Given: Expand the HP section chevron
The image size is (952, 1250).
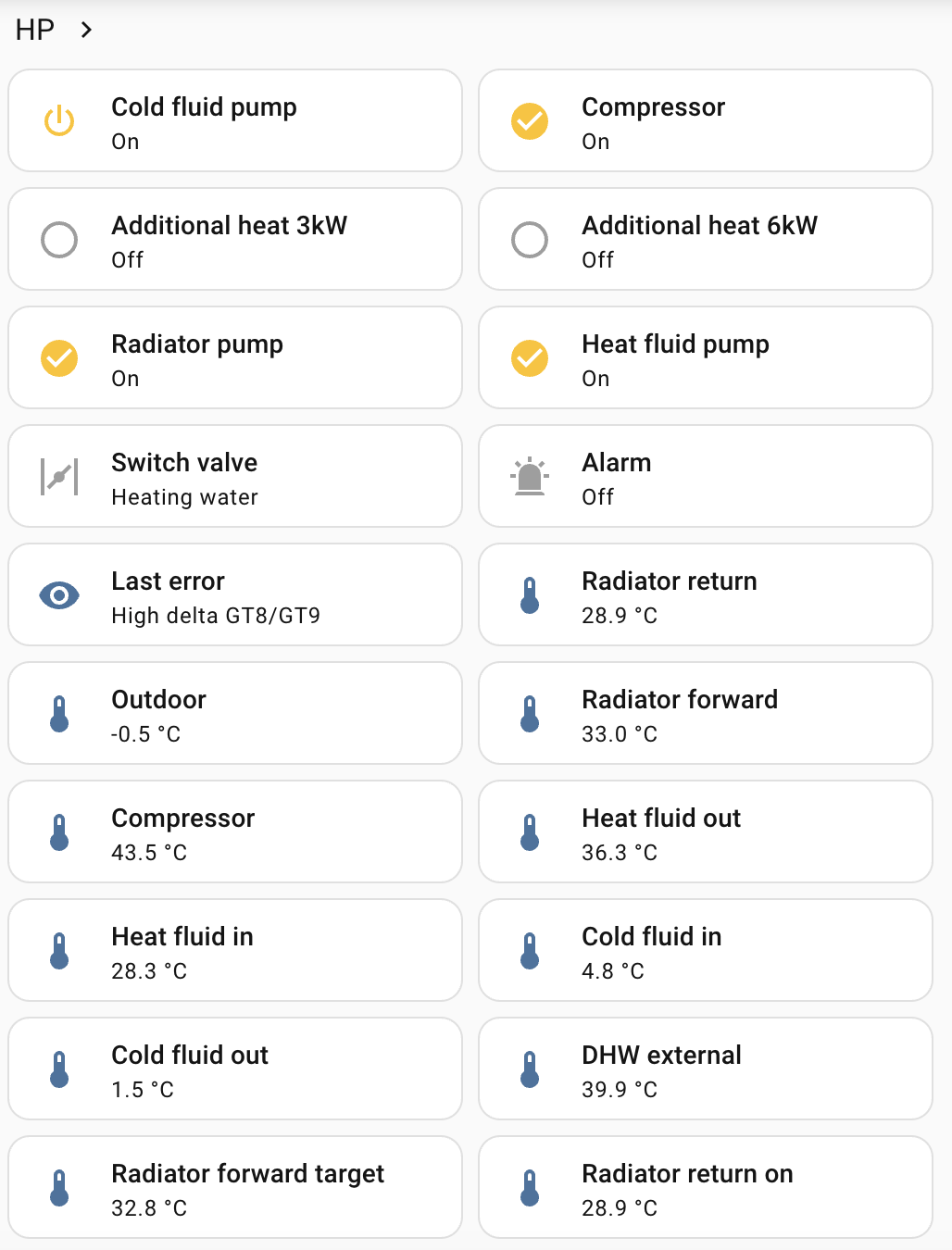Looking at the screenshot, I should pyautogui.click(x=86, y=30).
